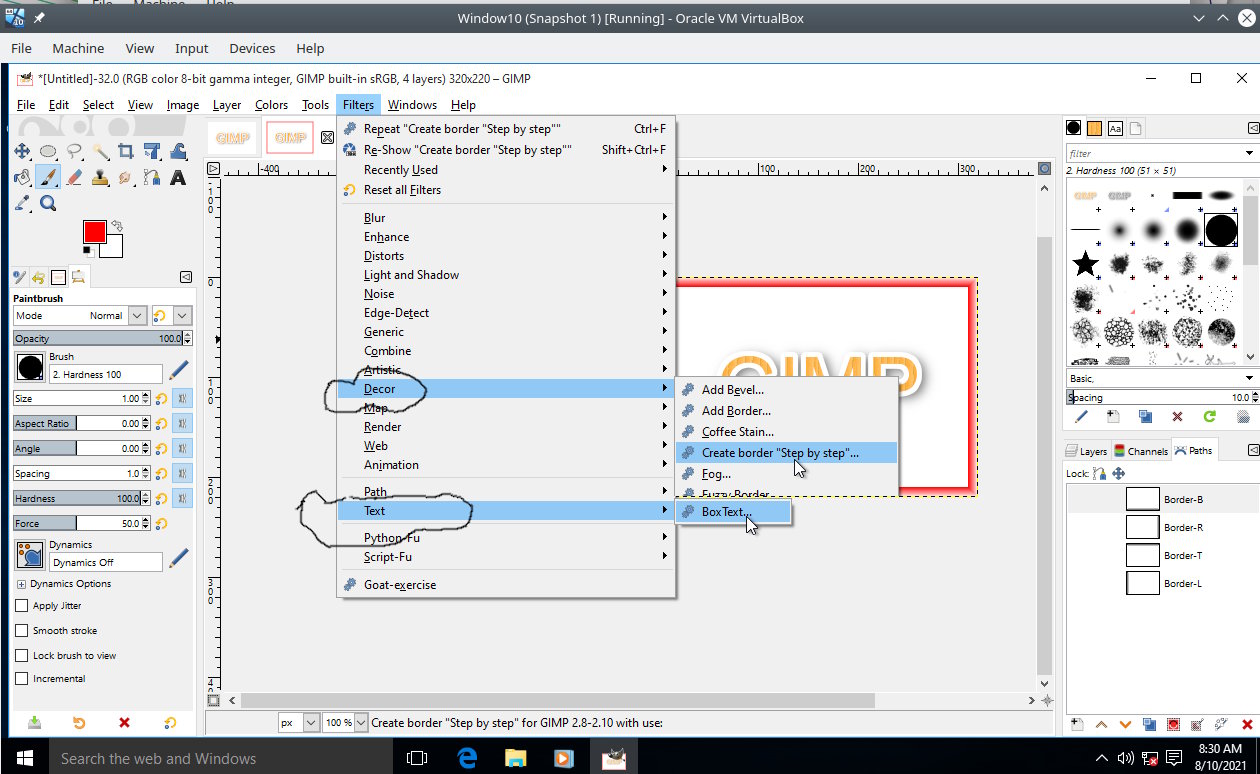Click the red foreground color swatch
1260x774 pixels.
[x=94, y=232]
